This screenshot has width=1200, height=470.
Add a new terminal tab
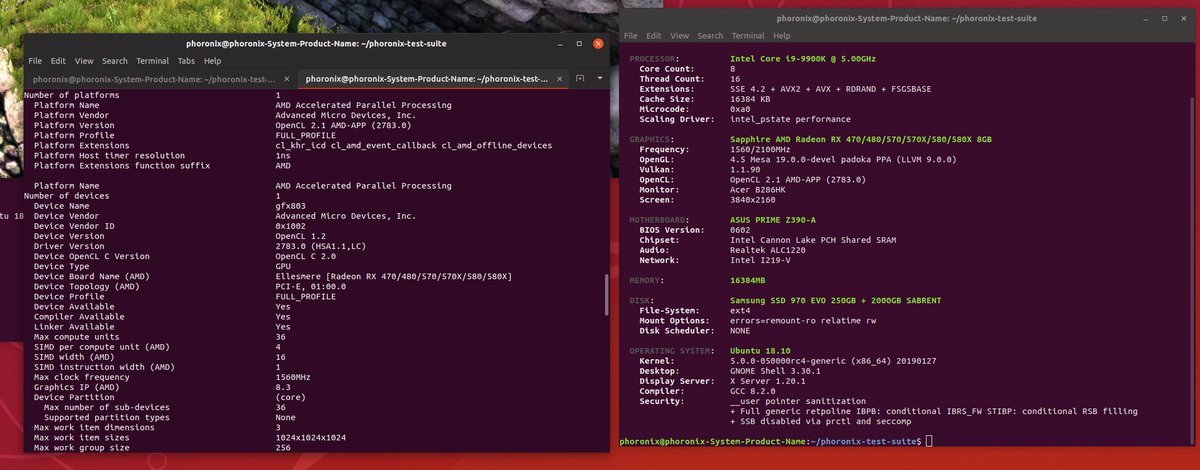click(x=581, y=78)
